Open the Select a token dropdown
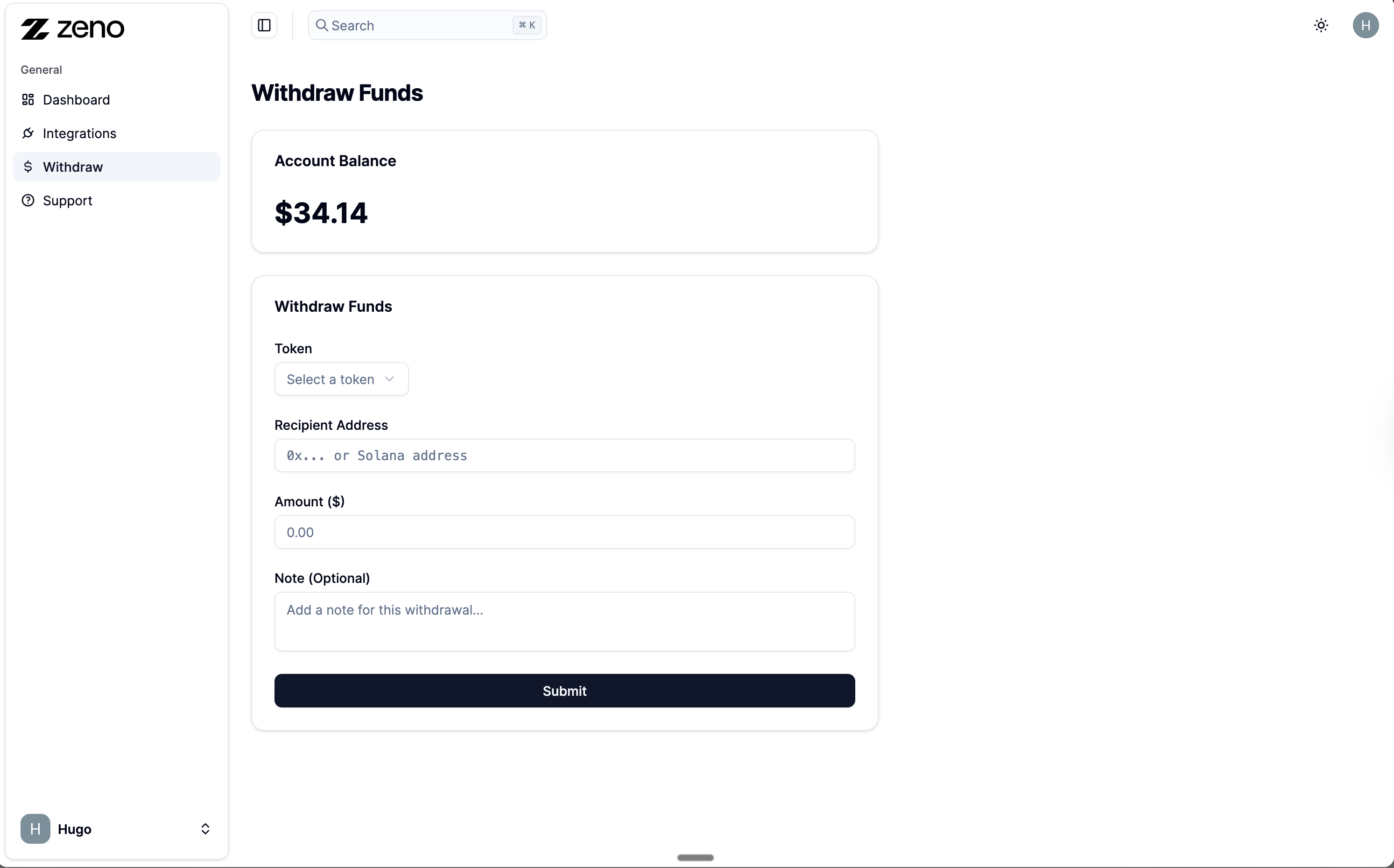Image resolution: width=1394 pixels, height=868 pixels. [341, 379]
